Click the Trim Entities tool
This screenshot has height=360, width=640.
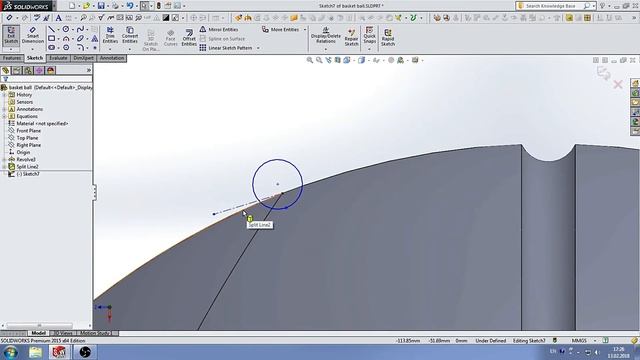pyautogui.click(x=110, y=35)
